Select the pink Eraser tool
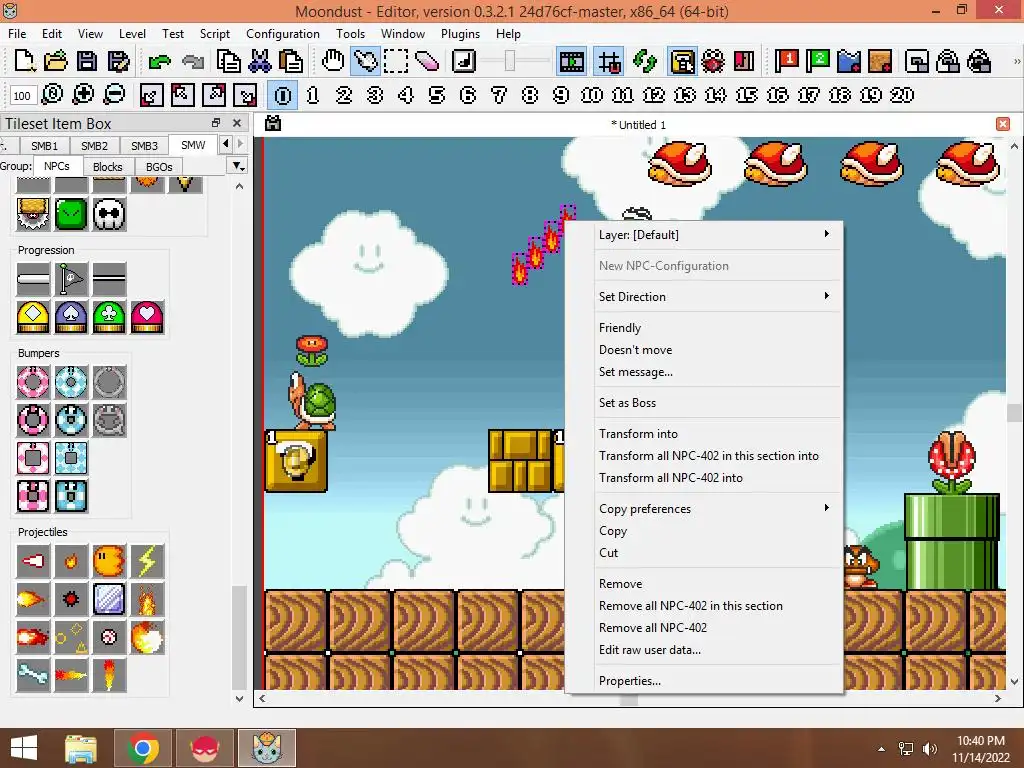1024x768 pixels. [x=427, y=61]
